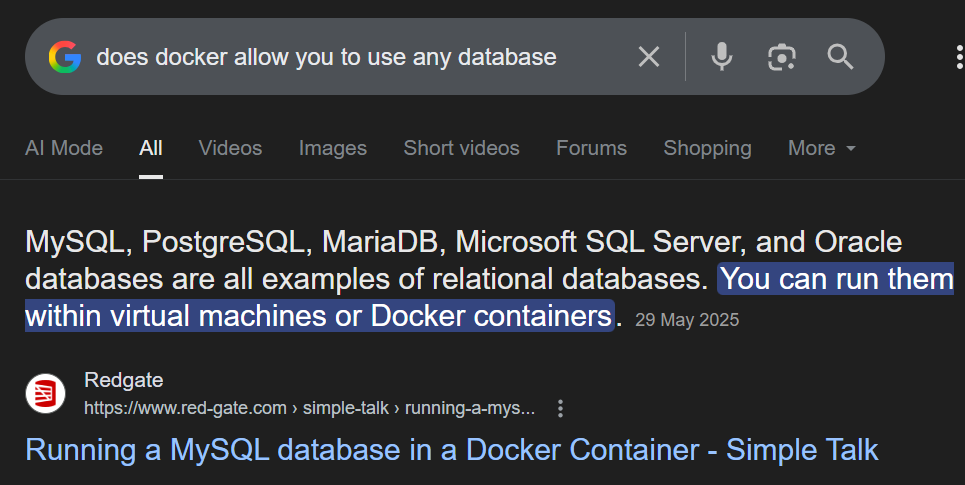Clear the search query with X
This screenshot has width=965, height=485.
pyautogui.click(x=649, y=57)
